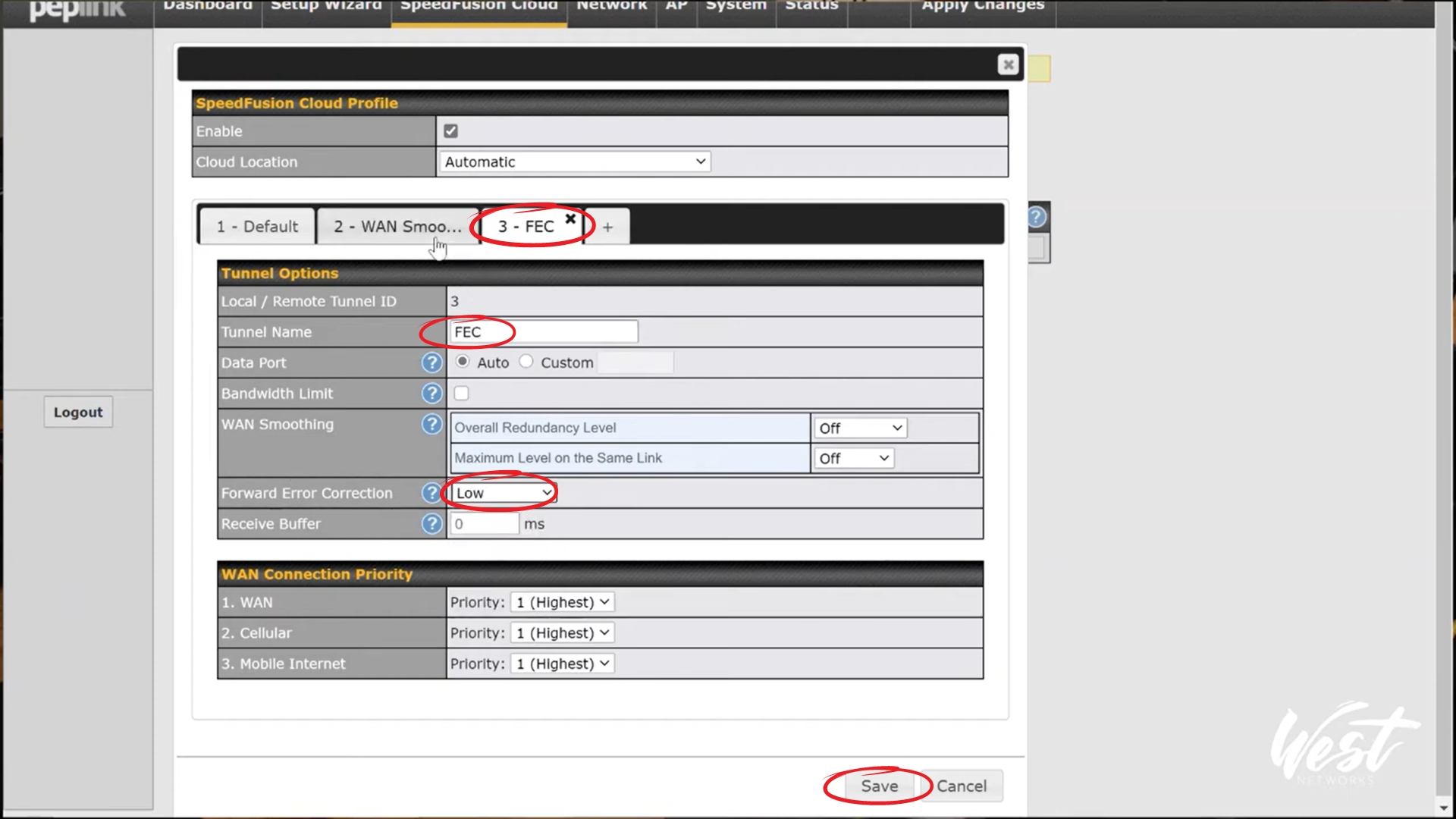Open the WAN Smoothing help tooltip
This screenshot has width=1456, height=819.
(431, 424)
